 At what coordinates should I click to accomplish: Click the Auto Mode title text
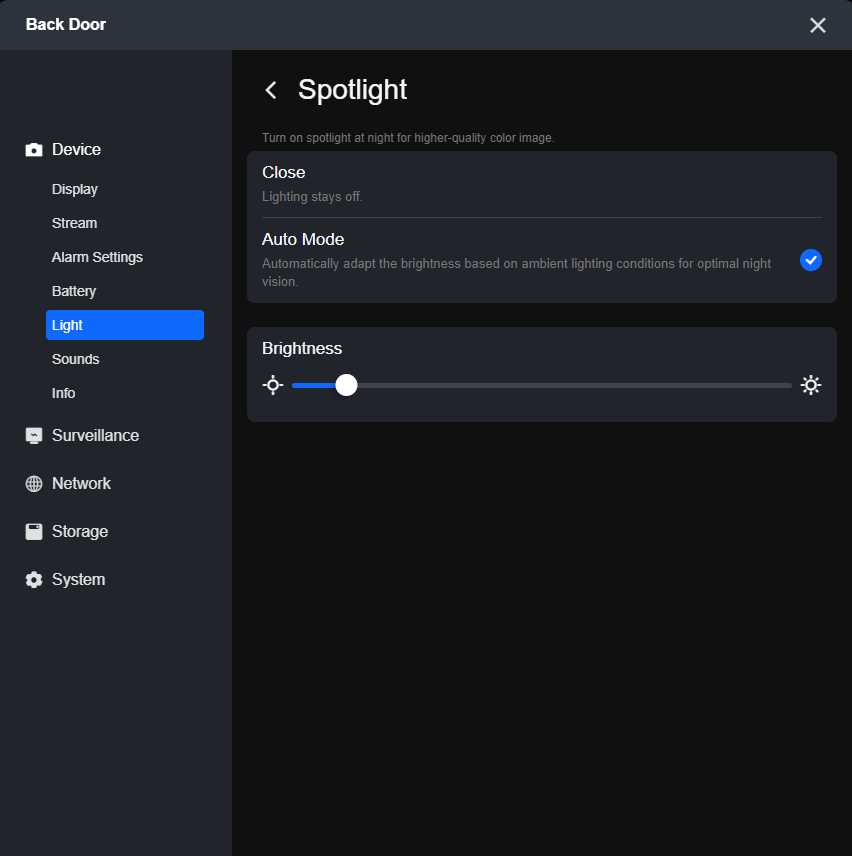(x=303, y=240)
